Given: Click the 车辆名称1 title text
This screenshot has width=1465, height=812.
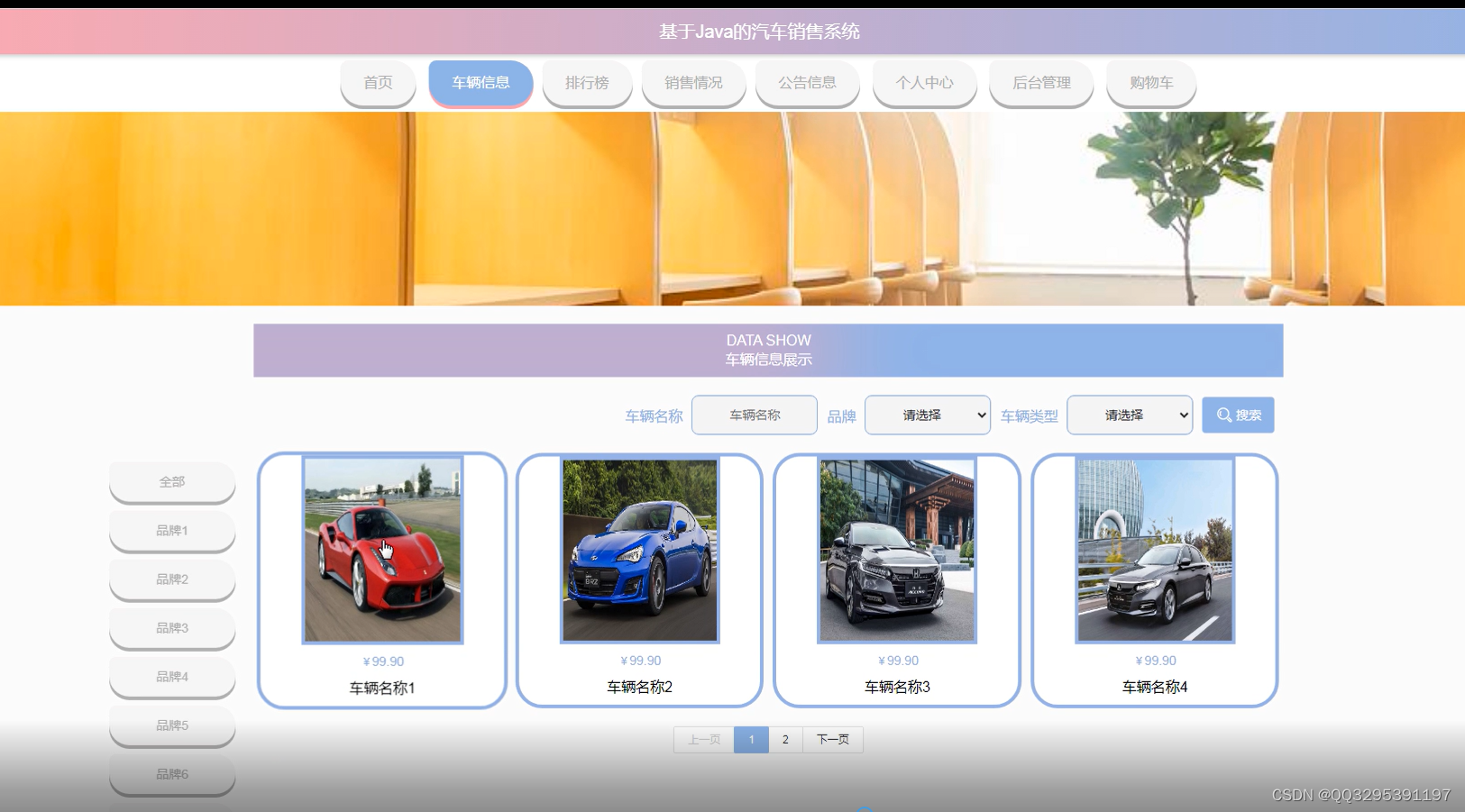Looking at the screenshot, I should [x=382, y=689].
